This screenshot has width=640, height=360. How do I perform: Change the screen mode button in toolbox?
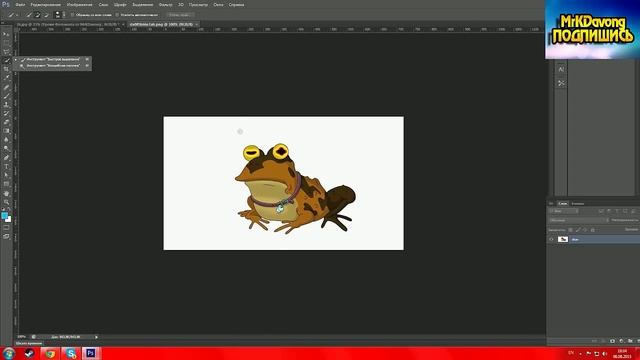(x=6, y=236)
